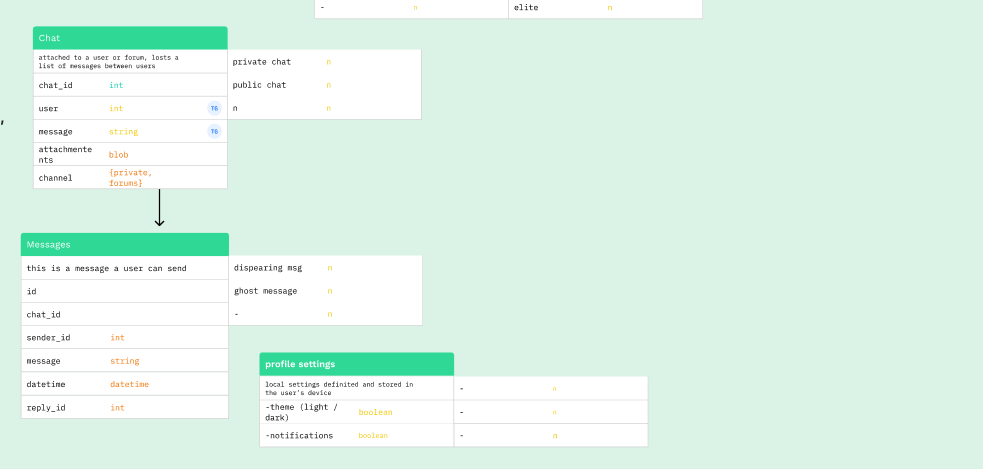Select the '-notifications' field
Screen dimensions: 983x469
coord(299,436)
